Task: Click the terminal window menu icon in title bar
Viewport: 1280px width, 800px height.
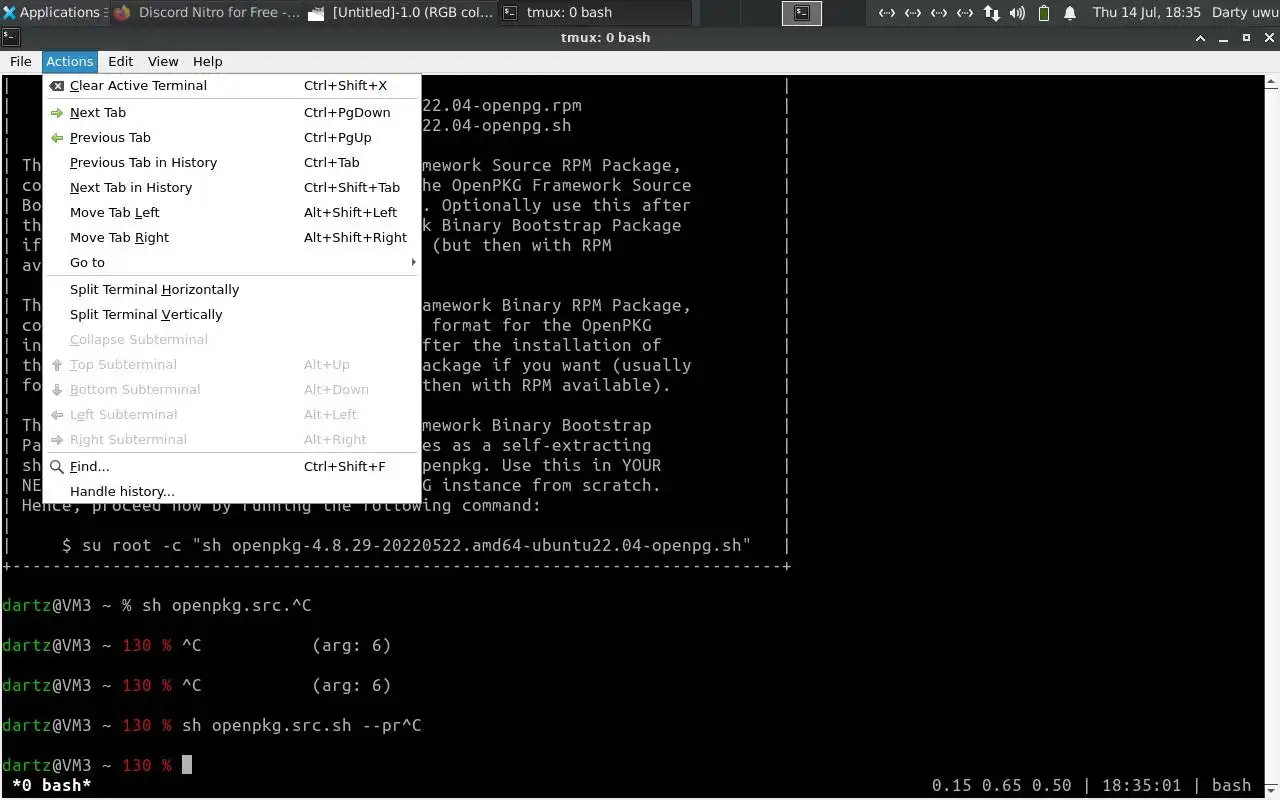Action: [10, 37]
